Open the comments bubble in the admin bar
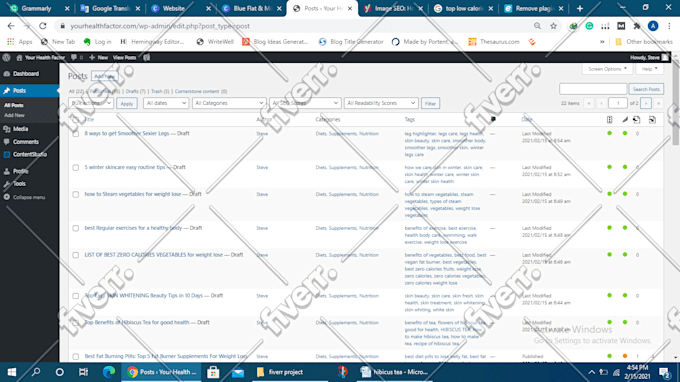Screen dimensions: 680x382 coord(76,57)
